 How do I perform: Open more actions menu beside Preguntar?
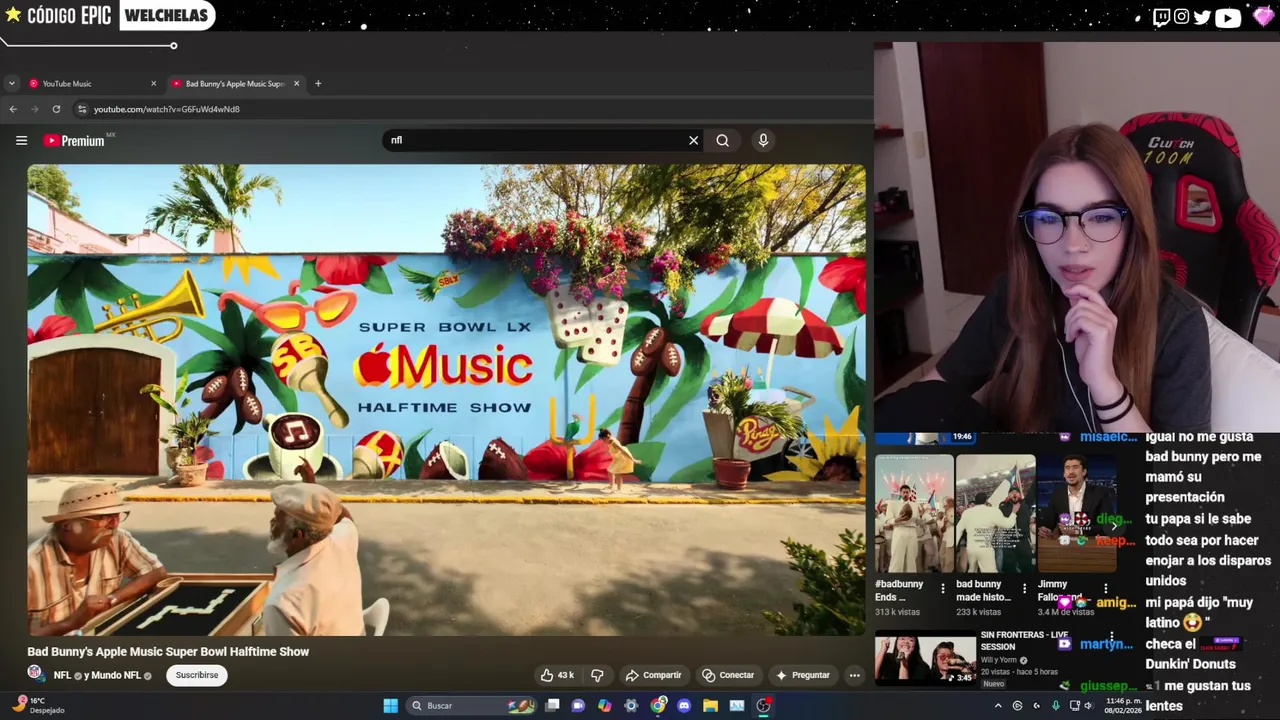click(x=854, y=675)
